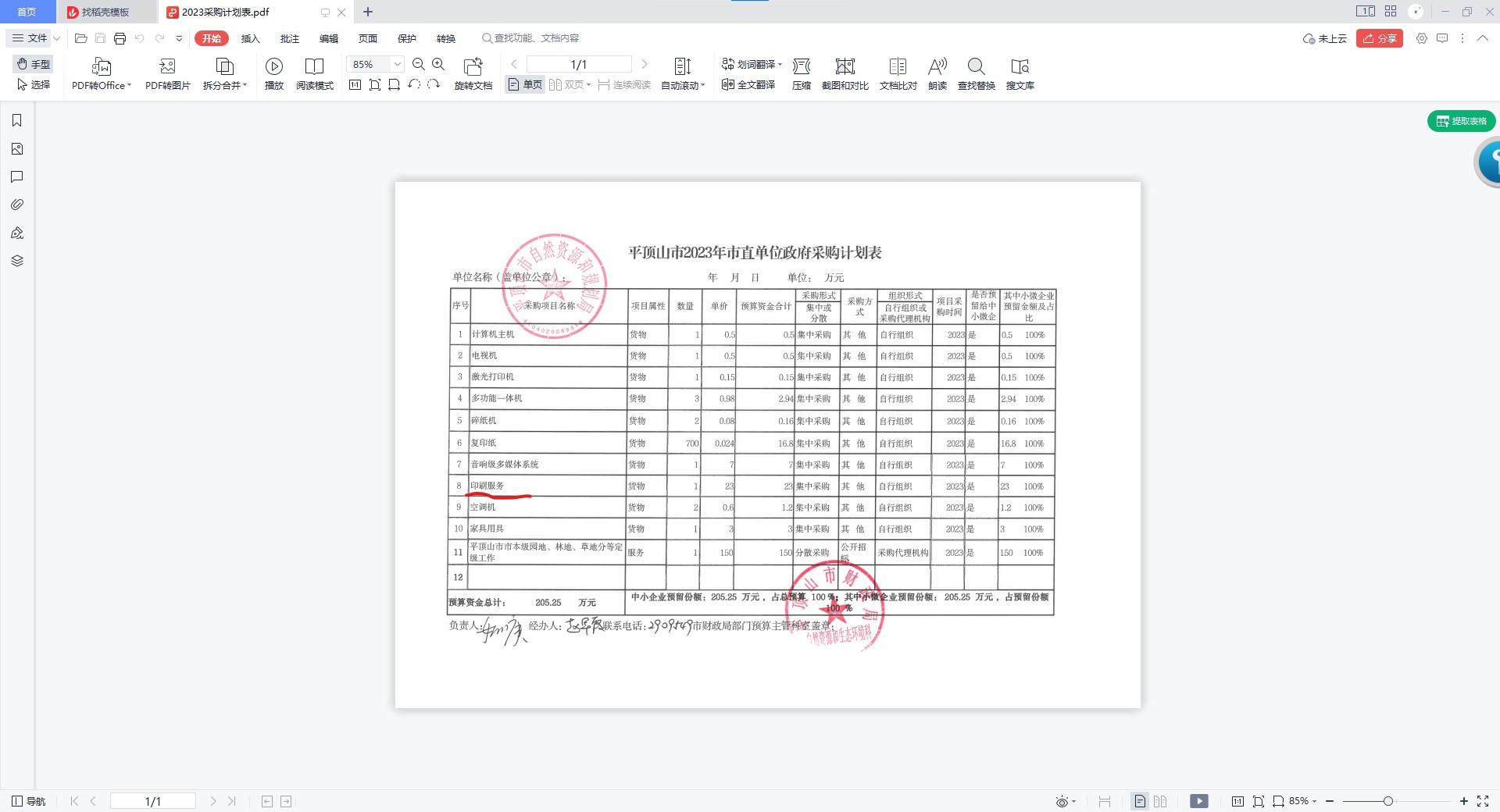Switch to the 批注 ribbon tab
This screenshot has height=812, width=1500.
point(290,38)
